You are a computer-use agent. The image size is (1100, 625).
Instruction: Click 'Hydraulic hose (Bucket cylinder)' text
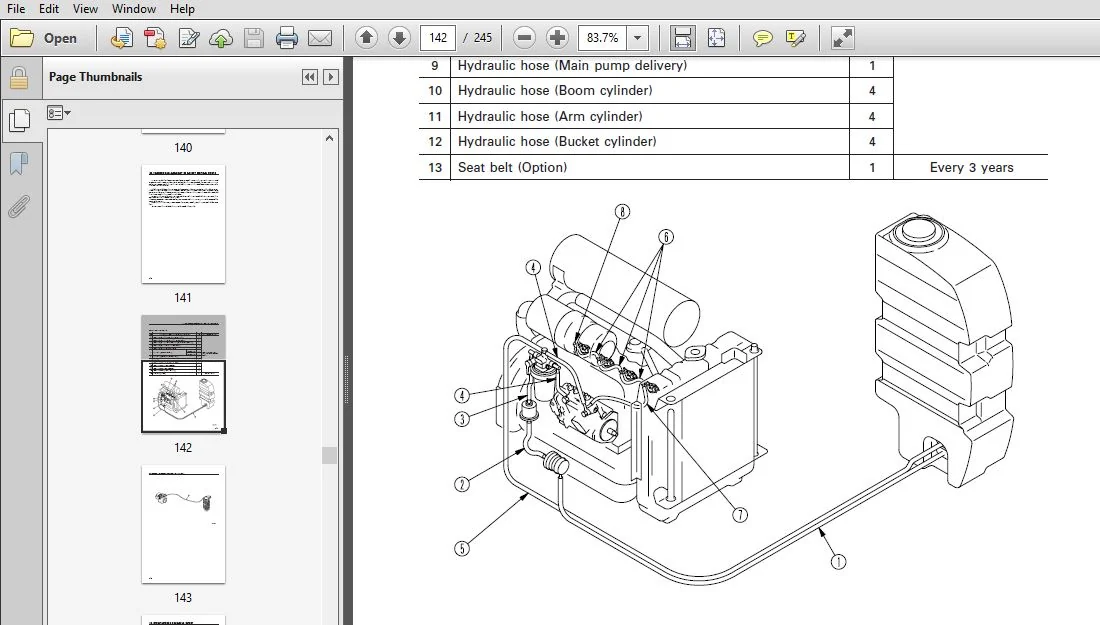pos(557,142)
